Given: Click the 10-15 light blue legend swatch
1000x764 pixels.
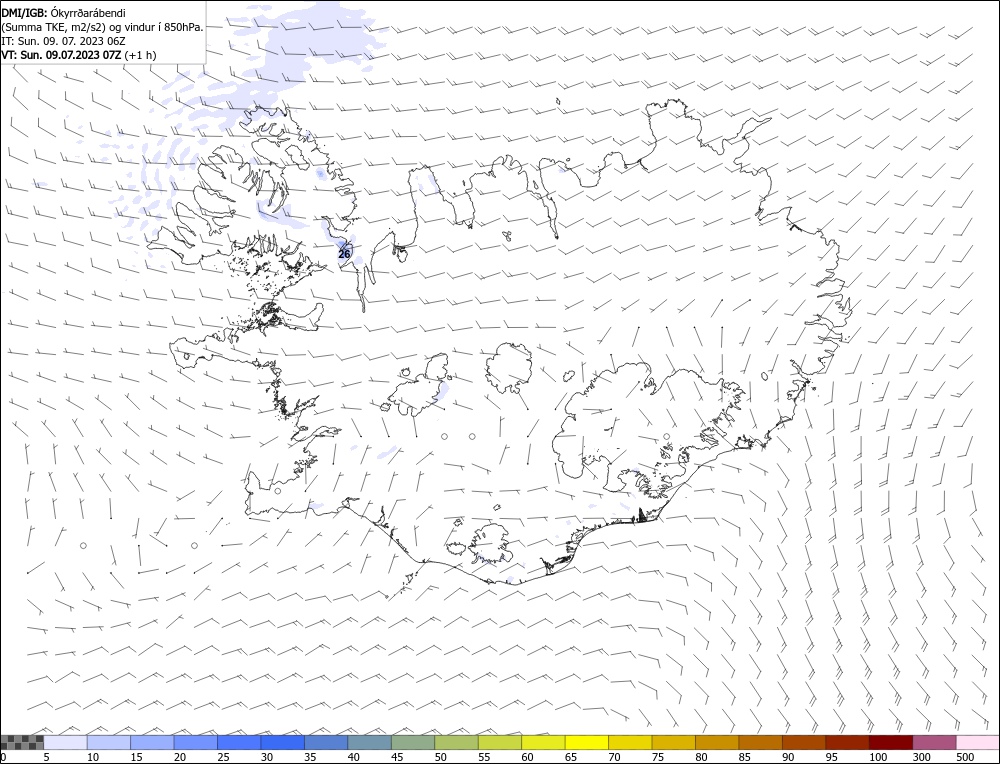Looking at the screenshot, I should pyautogui.click(x=108, y=742).
